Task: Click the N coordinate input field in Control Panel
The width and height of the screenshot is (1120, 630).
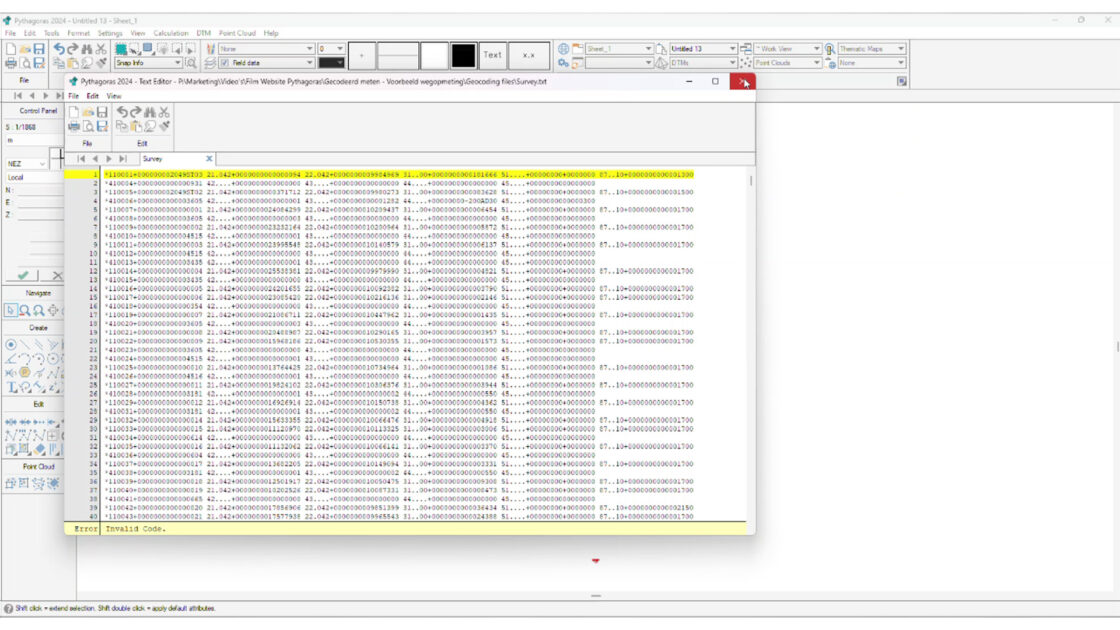Action: point(39,190)
